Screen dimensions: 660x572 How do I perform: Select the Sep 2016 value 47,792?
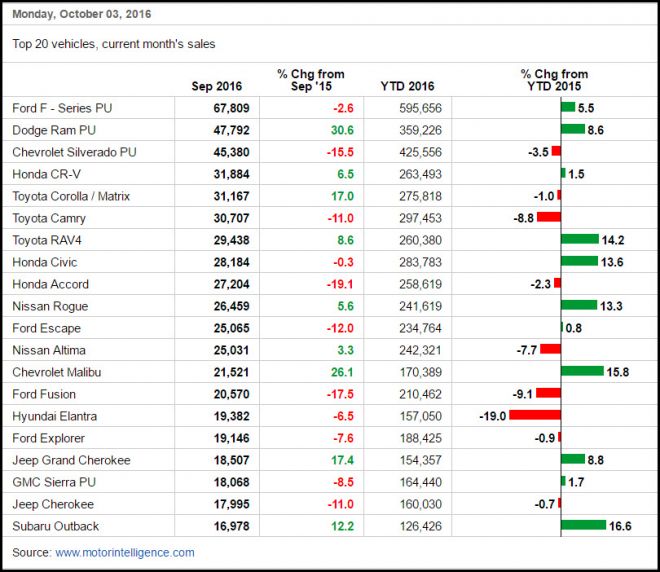click(231, 130)
